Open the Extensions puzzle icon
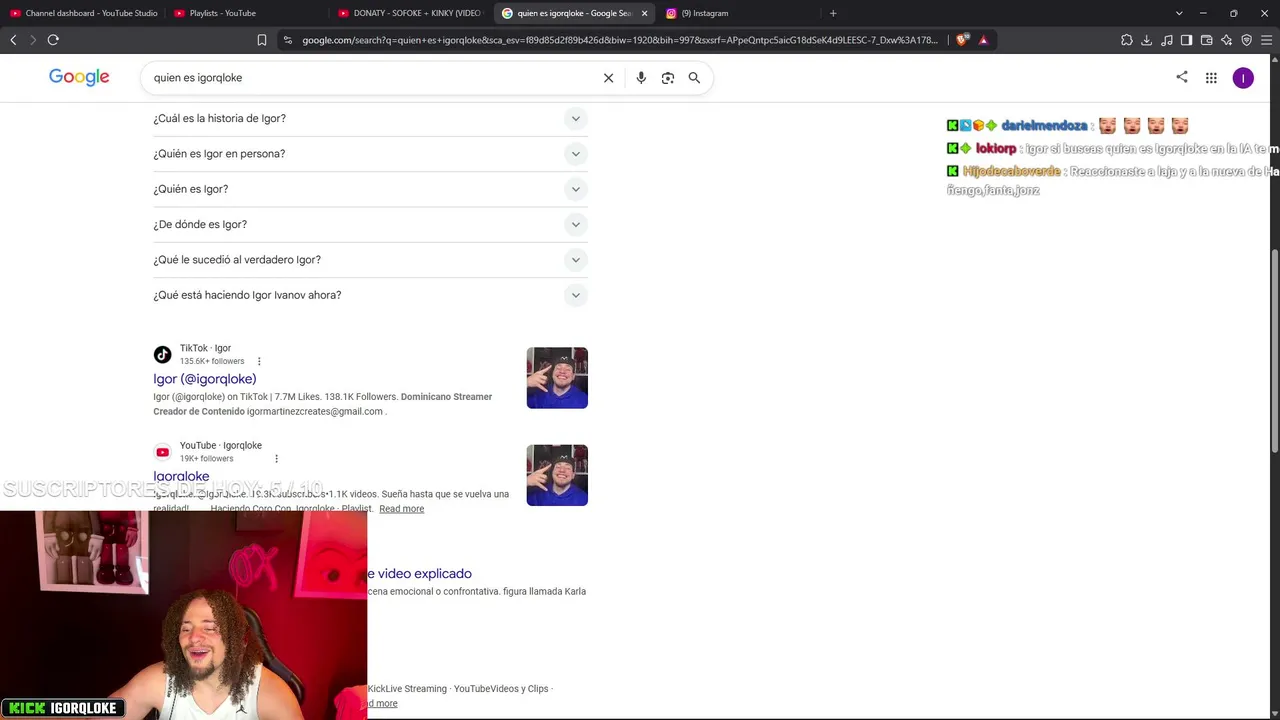The width and height of the screenshot is (1280, 720). pyautogui.click(x=1127, y=40)
